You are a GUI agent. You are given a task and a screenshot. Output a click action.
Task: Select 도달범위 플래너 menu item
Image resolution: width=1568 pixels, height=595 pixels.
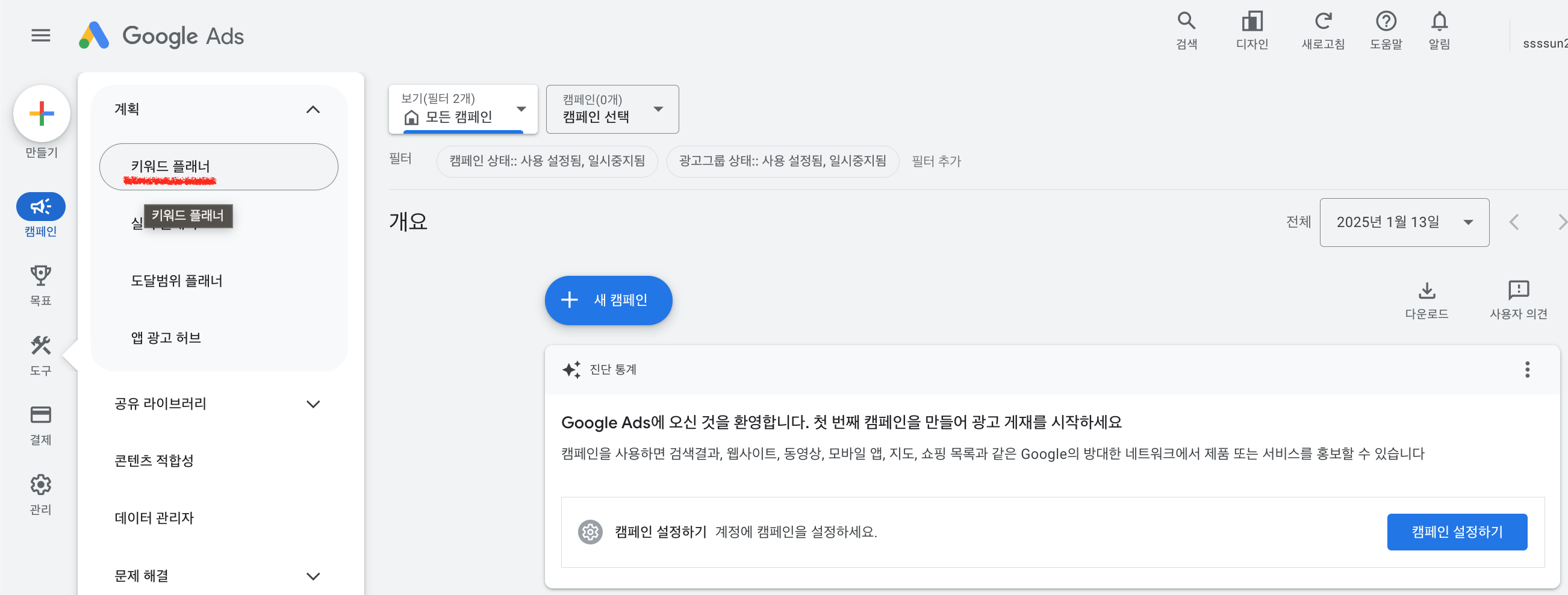click(176, 281)
